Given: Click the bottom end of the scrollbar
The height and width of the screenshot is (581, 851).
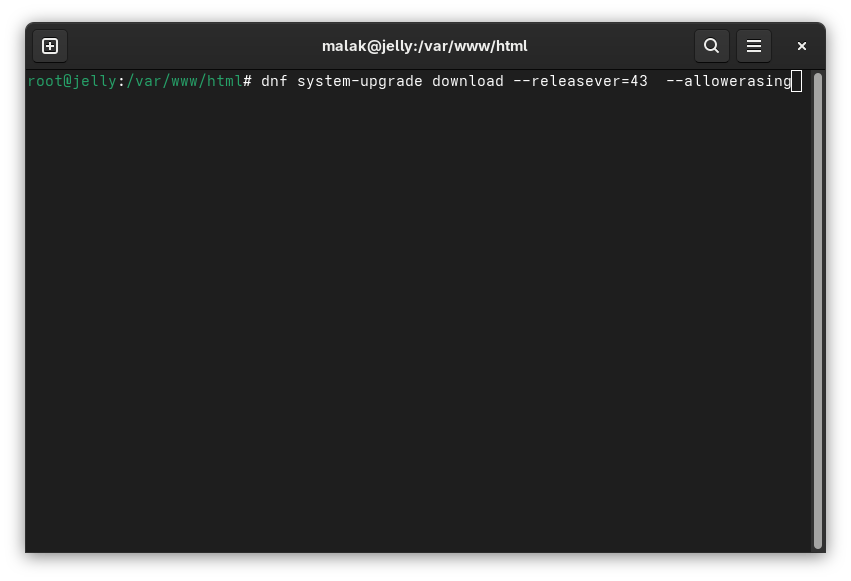Looking at the screenshot, I should (x=818, y=543).
